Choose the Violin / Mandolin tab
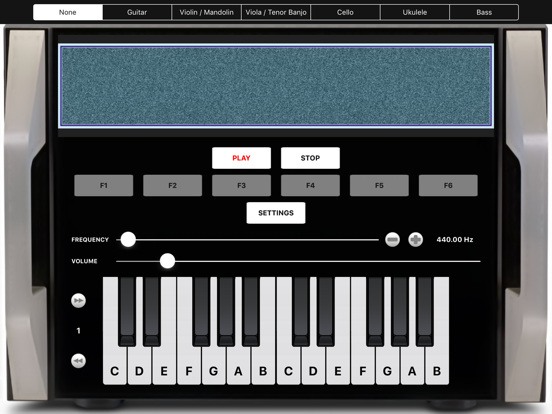Viewport: 552px width, 414px height. click(x=206, y=12)
